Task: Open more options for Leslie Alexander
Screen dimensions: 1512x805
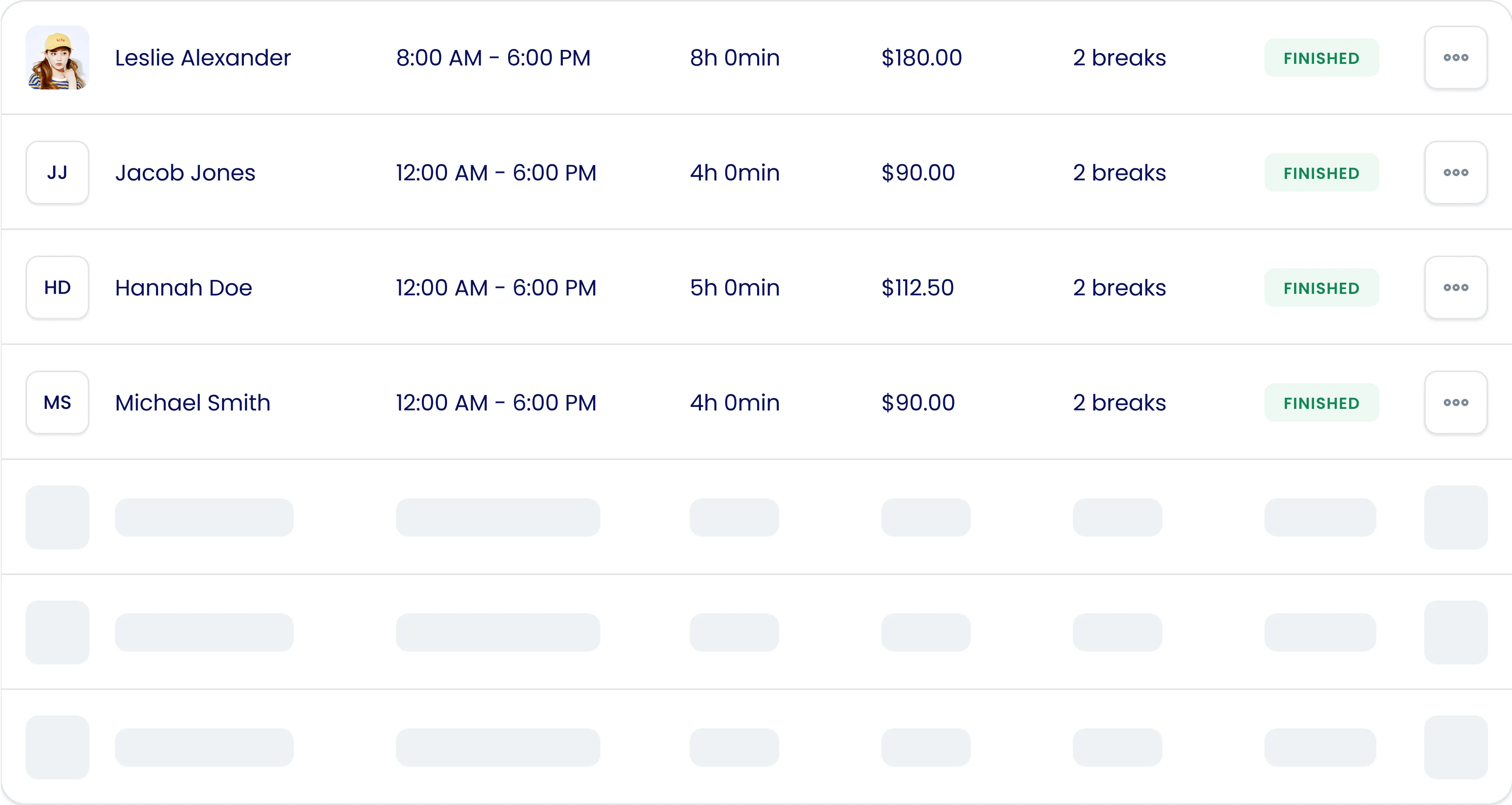Action: point(1456,57)
